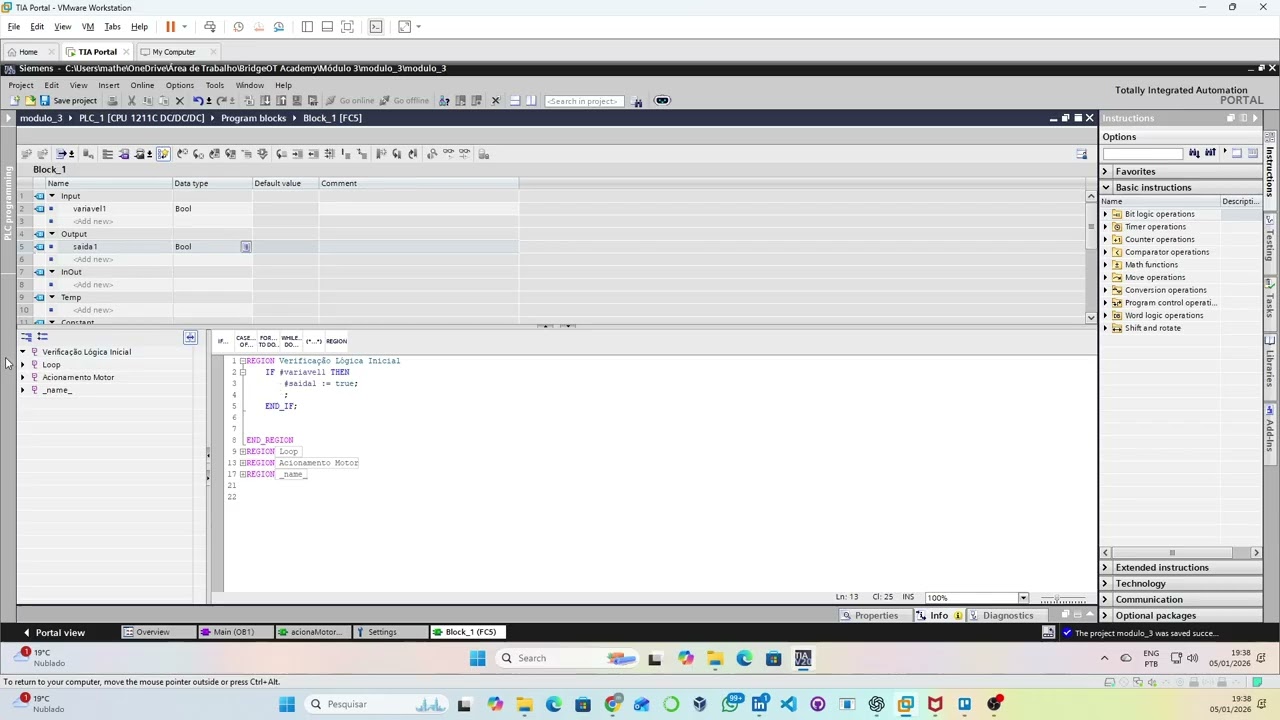Click the Go online button

pyautogui.click(x=350, y=101)
